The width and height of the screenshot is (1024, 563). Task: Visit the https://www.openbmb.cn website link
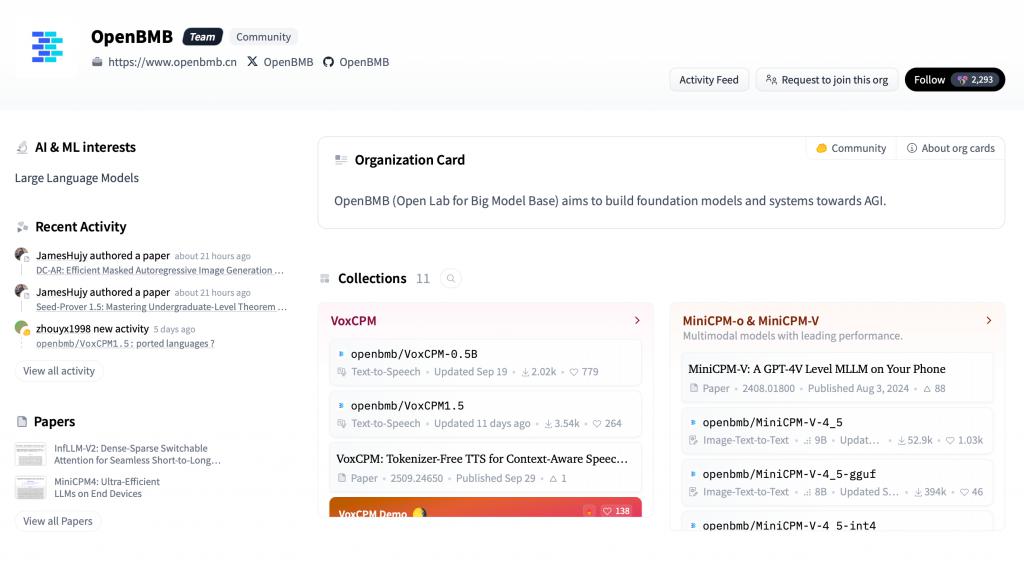point(172,62)
